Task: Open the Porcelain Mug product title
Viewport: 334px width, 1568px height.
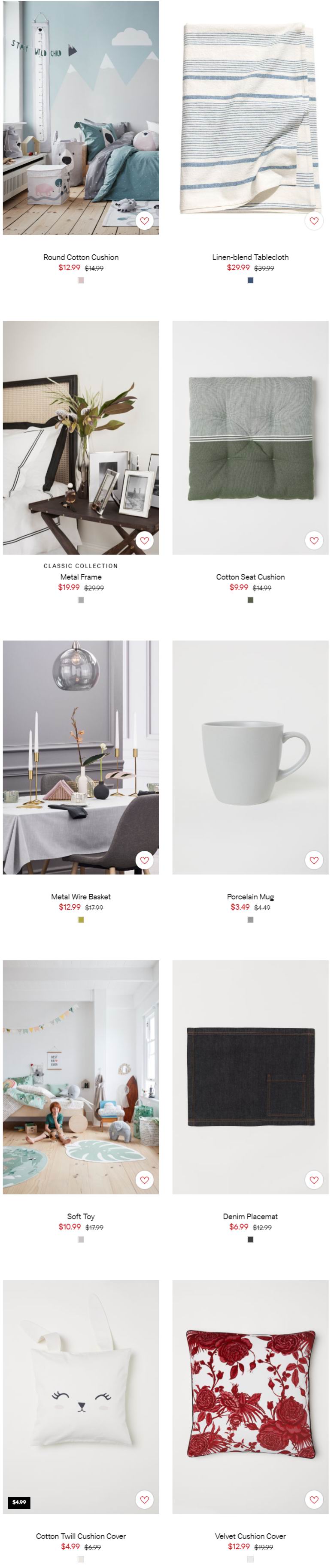Action: pyautogui.click(x=251, y=897)
